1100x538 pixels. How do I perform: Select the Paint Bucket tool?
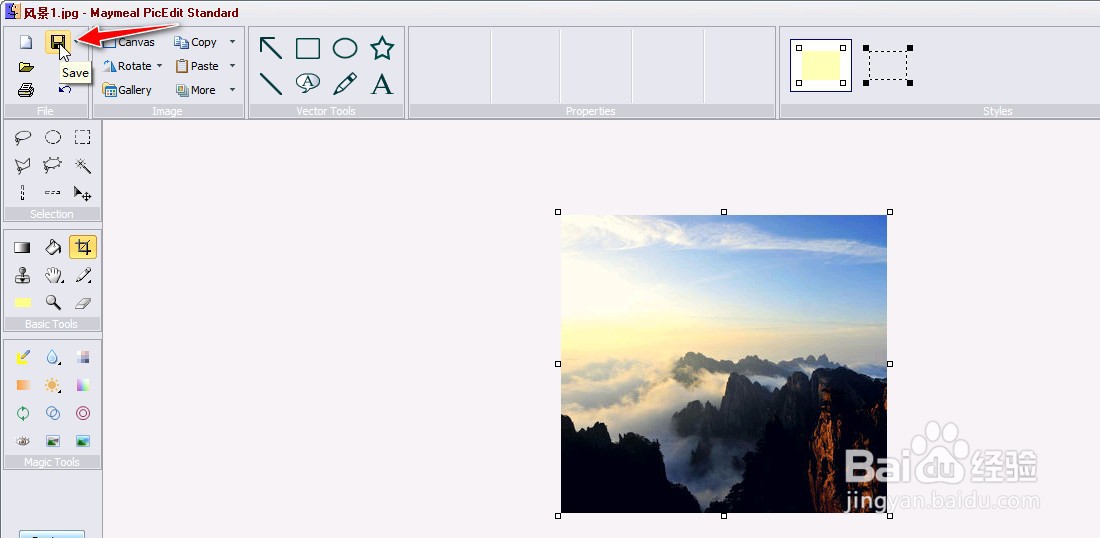53,247
